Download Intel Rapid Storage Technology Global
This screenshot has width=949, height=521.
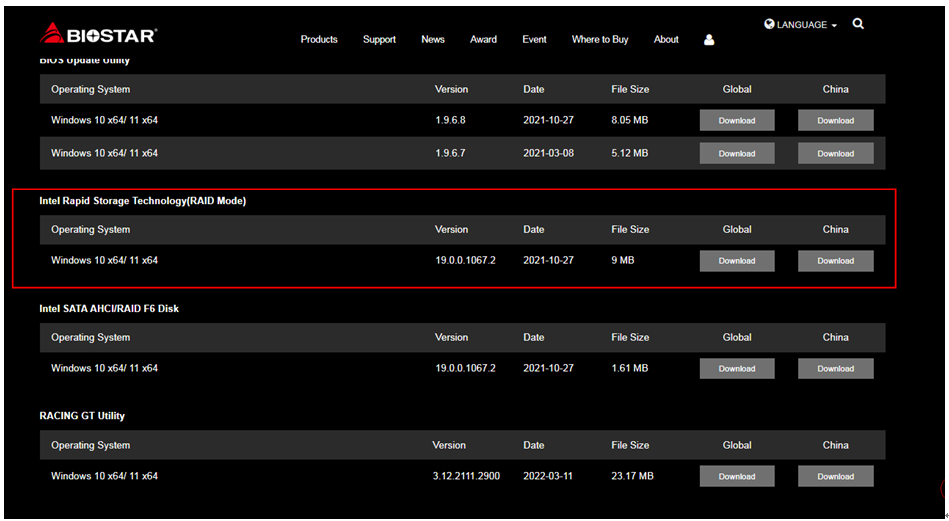(737, 261)
